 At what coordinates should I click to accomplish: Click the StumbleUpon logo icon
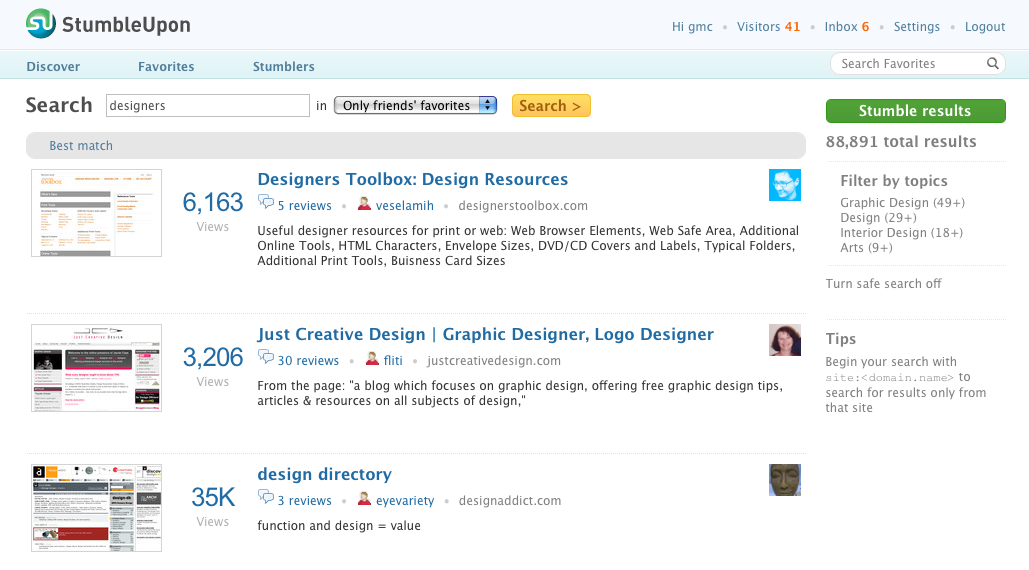(x=41, y=24)
